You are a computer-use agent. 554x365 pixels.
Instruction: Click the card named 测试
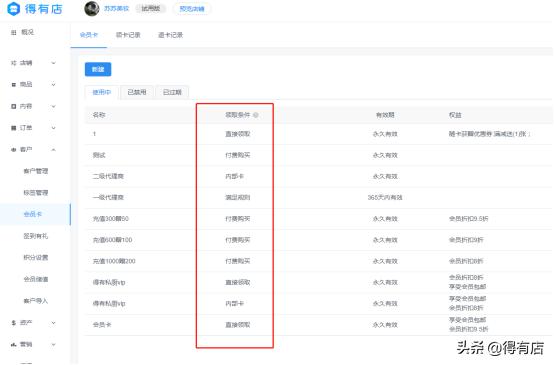tap(99, 155)
